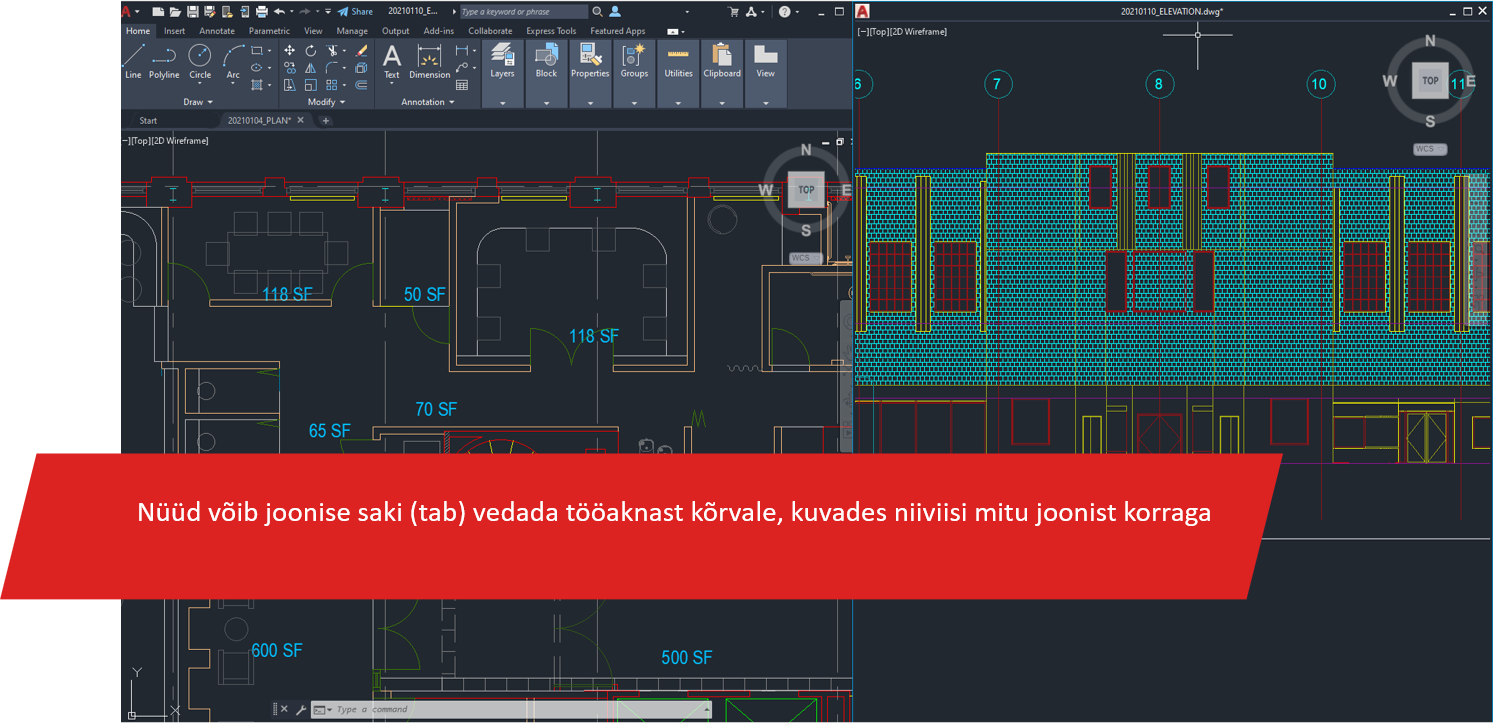Open the command line customize wrench
This screenshot has height=723, width=1493.
point(301,710)
